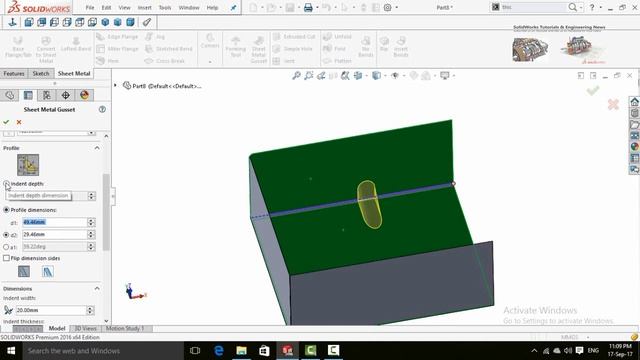This screenshot has height=360, width=640.
Task: Click the Options gear icon in top toolbar
Action: click(387, 7)
